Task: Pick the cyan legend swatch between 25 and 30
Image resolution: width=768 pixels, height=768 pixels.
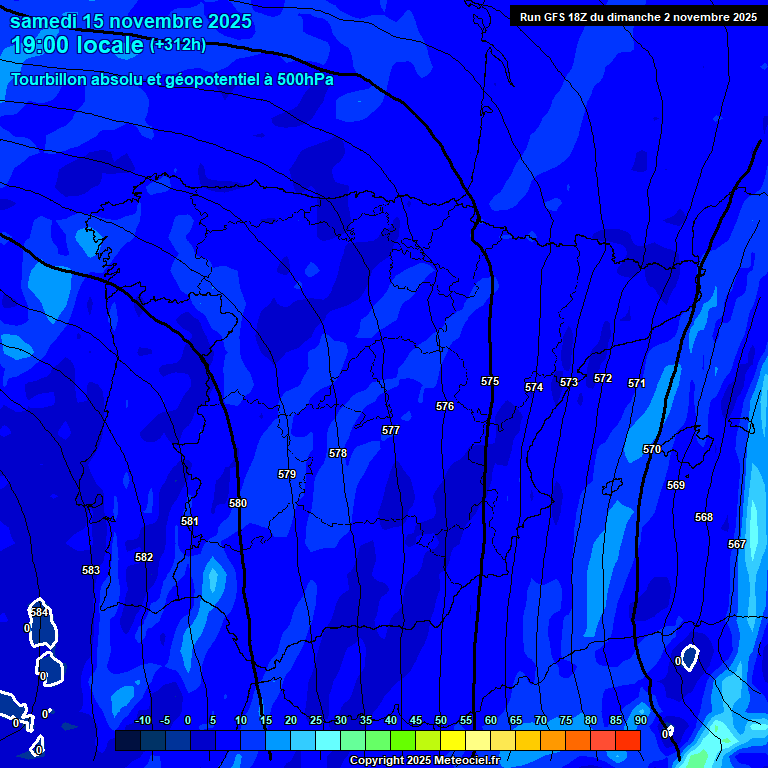Action: (328, 740)
